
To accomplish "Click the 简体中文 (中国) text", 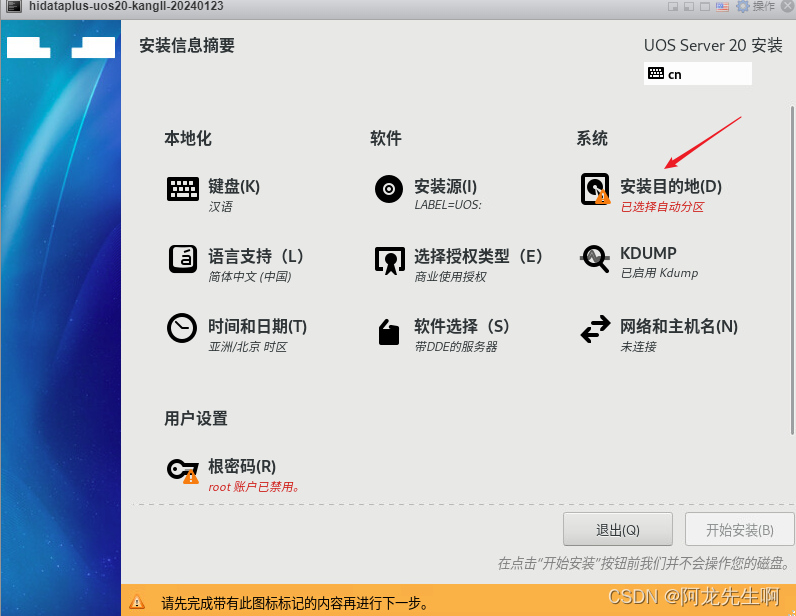I will (x=249, y=276).
